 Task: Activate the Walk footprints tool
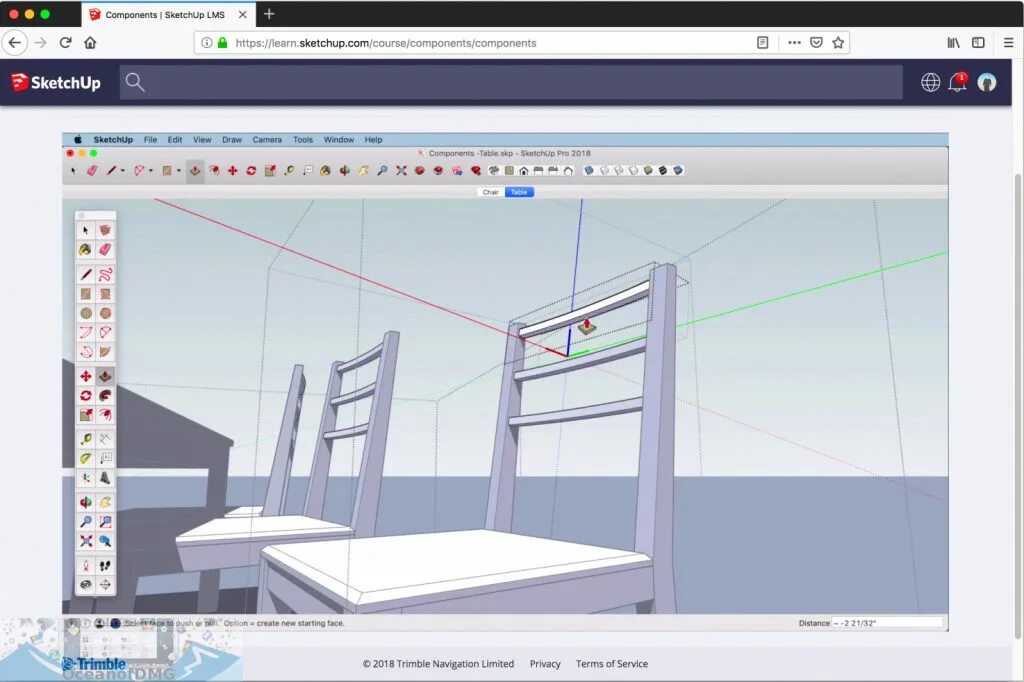[104, 565]
